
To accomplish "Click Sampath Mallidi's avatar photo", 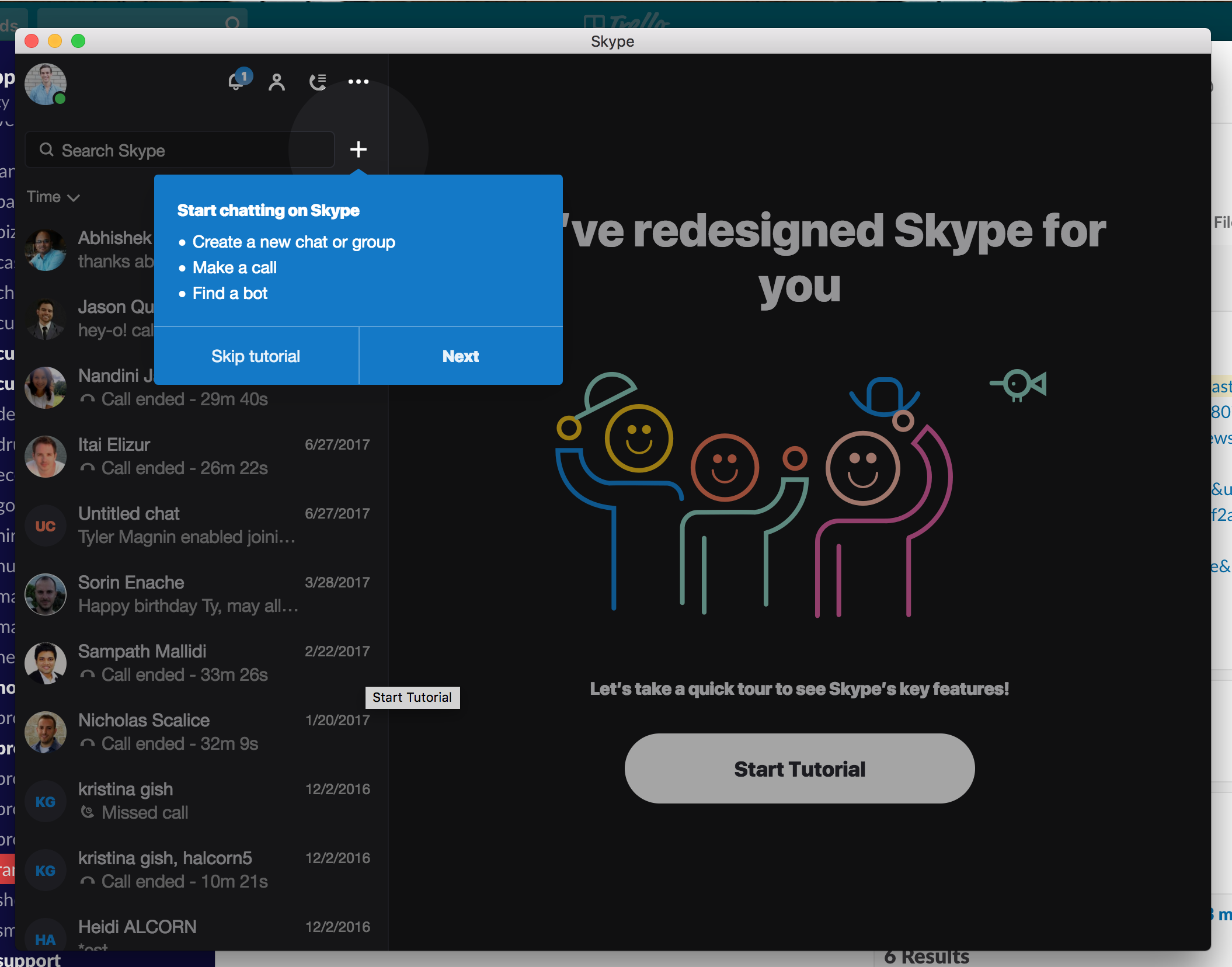I will pyautogui.click(x=46, y=663).
